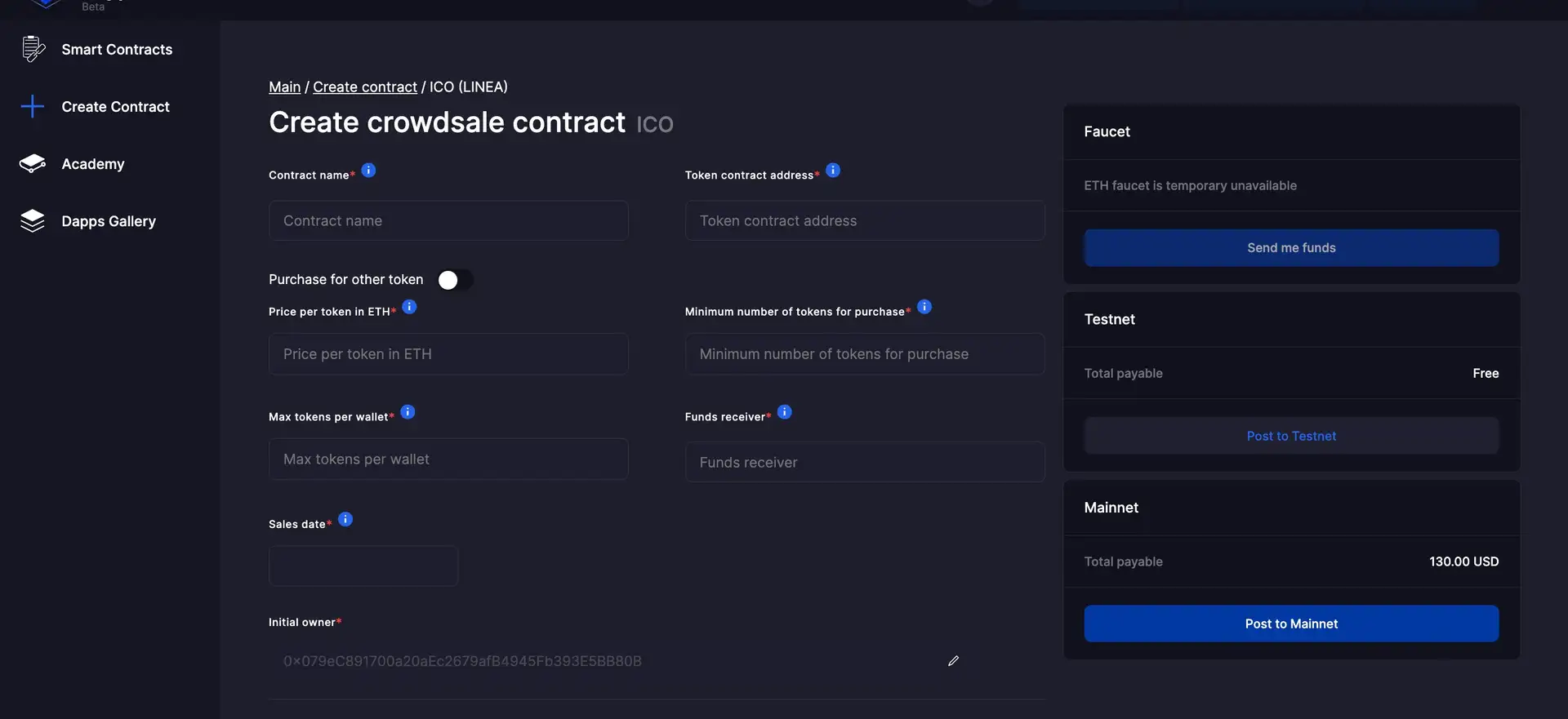
Task: Open the Sales date picker field
Action: (363, 566)
